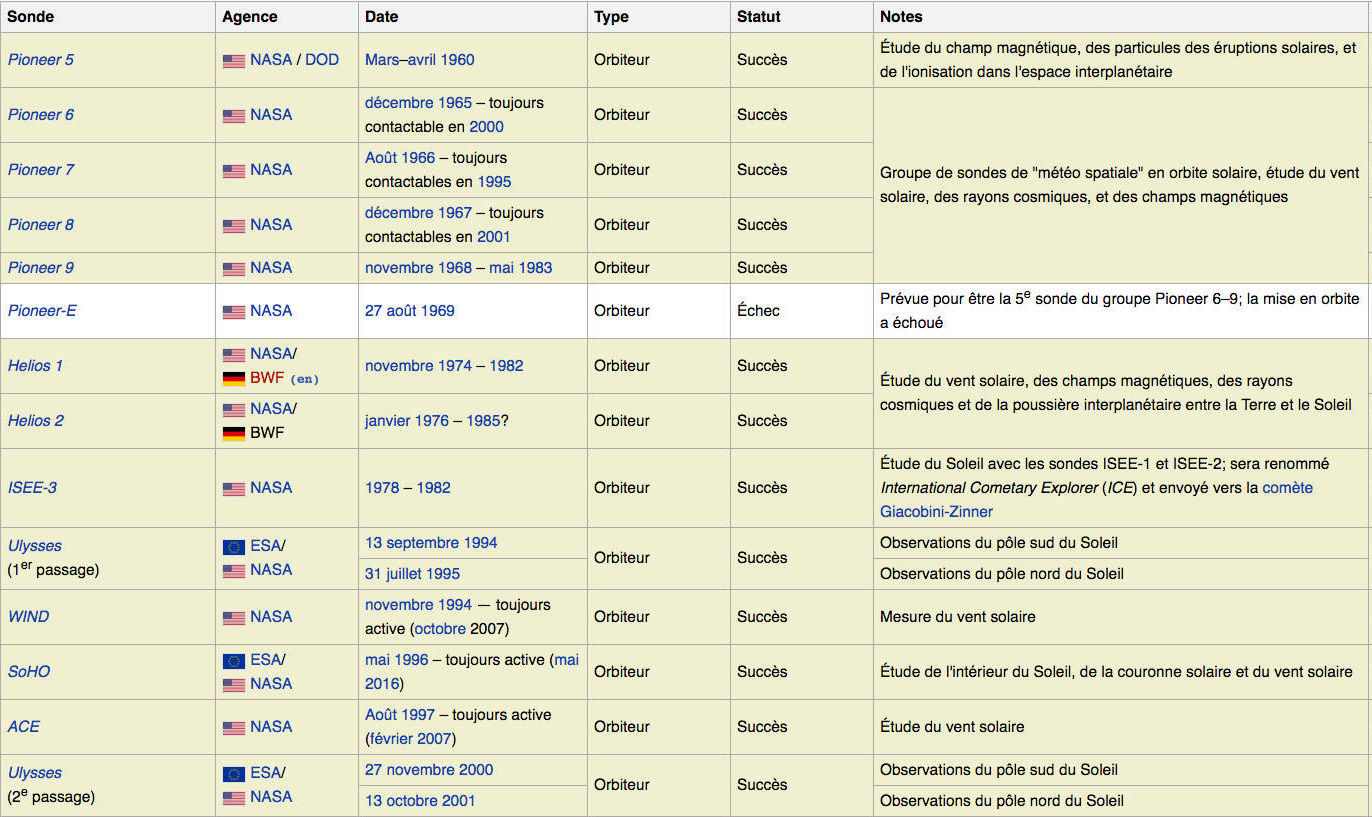Follow the NASA link in Pioneer 5 row
The image size is (1372, 817).
coord(271,60)
